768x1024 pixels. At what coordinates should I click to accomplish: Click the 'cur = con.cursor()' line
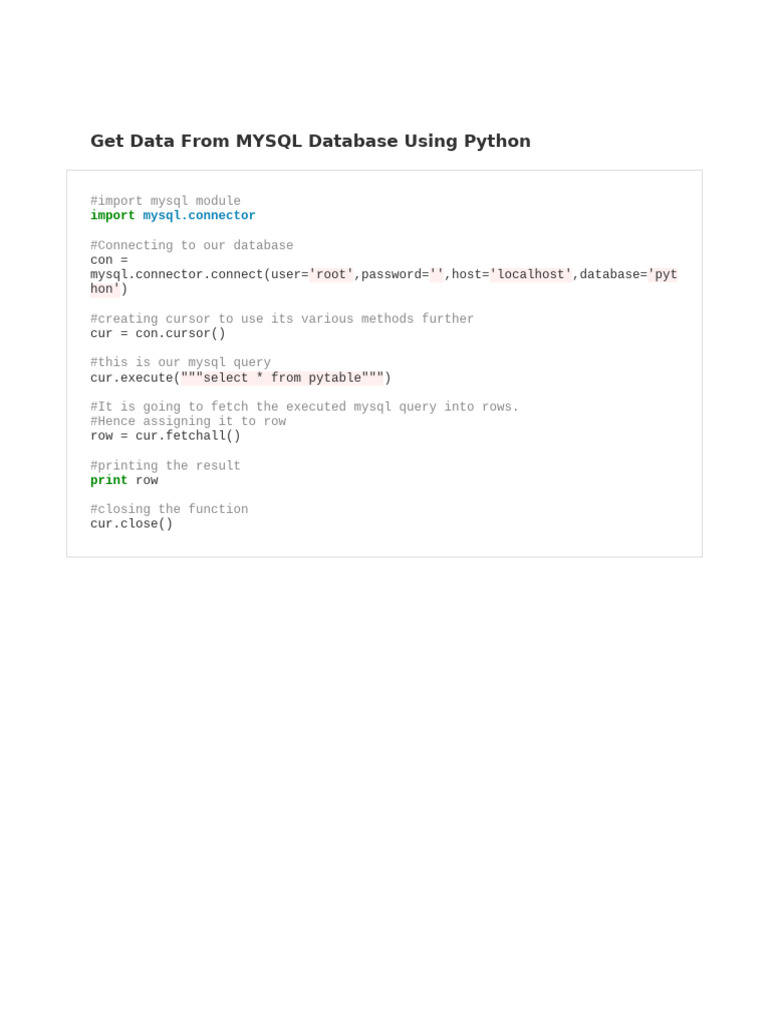158,333
